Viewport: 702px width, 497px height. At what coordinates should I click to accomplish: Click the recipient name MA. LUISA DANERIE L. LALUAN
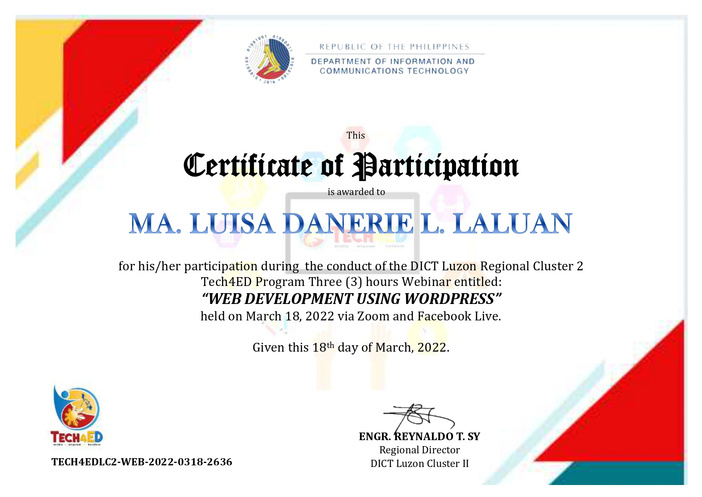click(x=350, y=224)
